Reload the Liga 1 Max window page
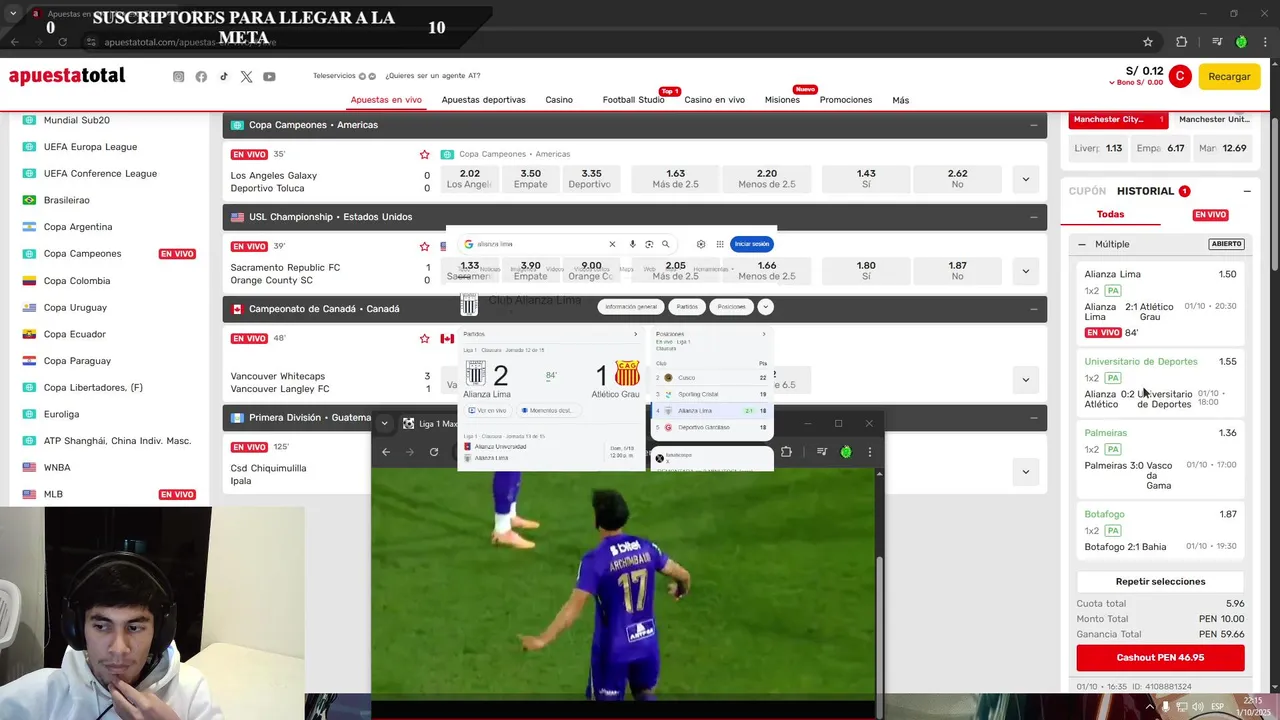 [434, 452]
